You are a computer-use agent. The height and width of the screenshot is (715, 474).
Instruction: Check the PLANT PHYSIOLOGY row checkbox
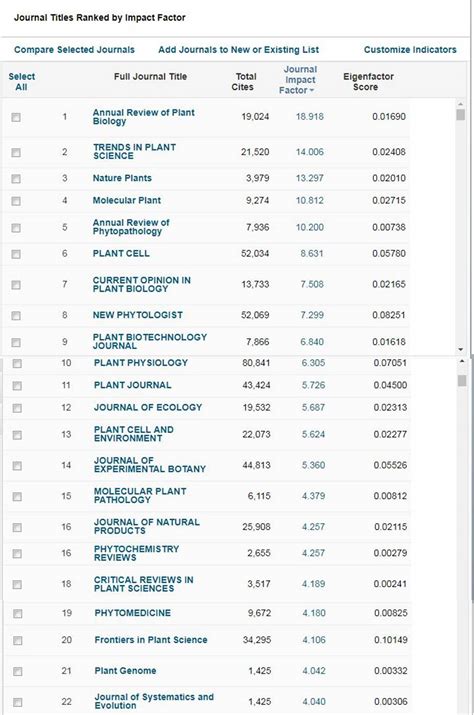point(17,363)
